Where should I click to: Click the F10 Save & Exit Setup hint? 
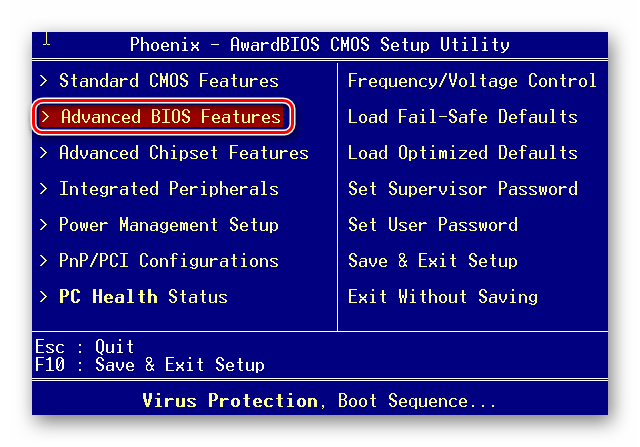pyautogui.click(x=149, y=365)
